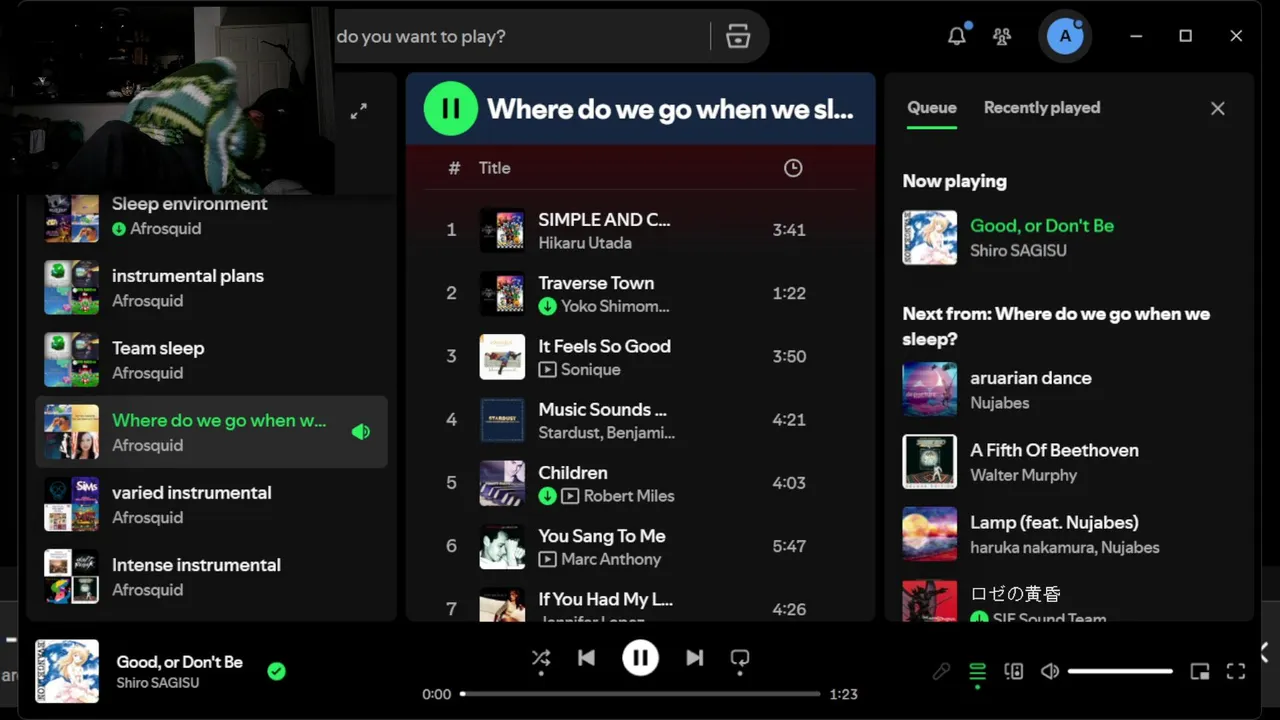Click the song progress bar
This screenshot has width=1280, height=720.
(x=640, y=693)
